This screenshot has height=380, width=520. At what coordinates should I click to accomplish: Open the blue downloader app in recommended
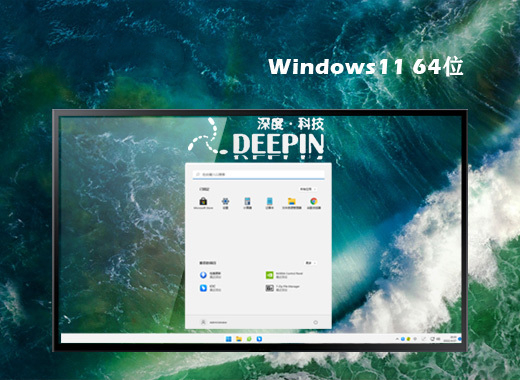click(210, 275)
